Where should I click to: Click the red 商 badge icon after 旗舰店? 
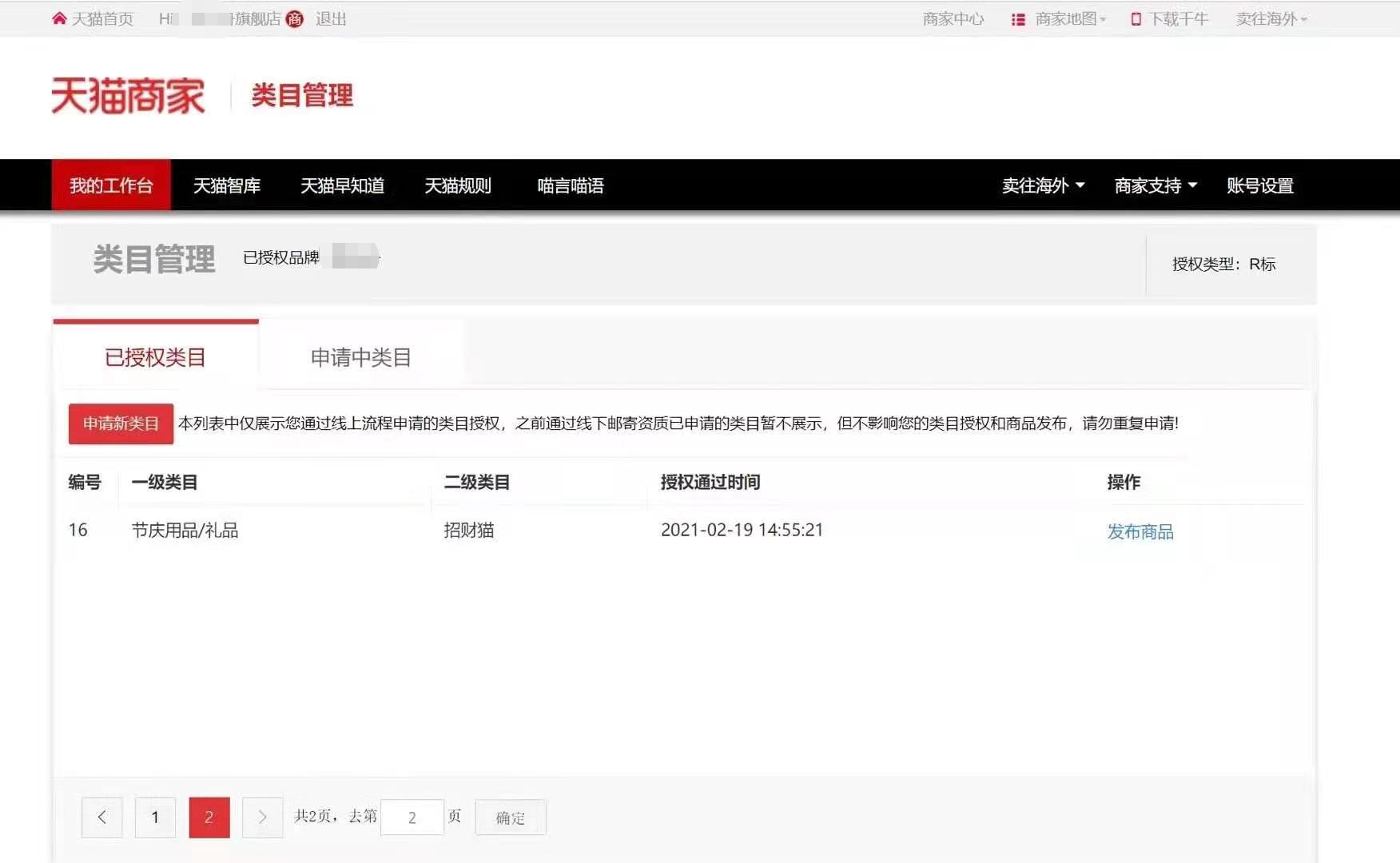tap(294, 19)
